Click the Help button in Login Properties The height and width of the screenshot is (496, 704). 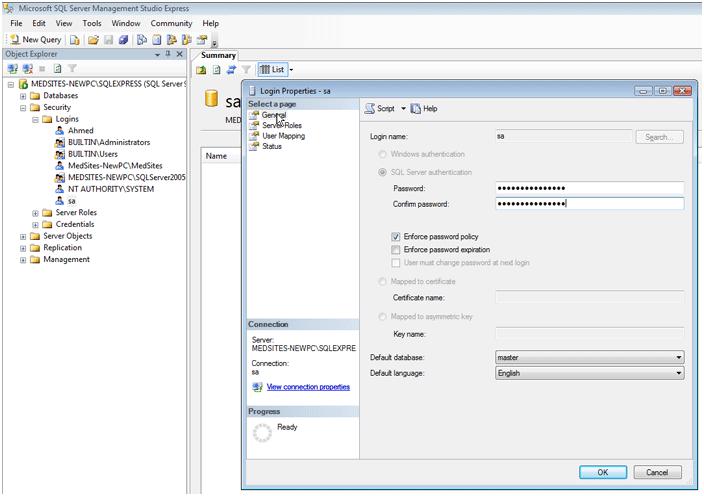point(424,109)
